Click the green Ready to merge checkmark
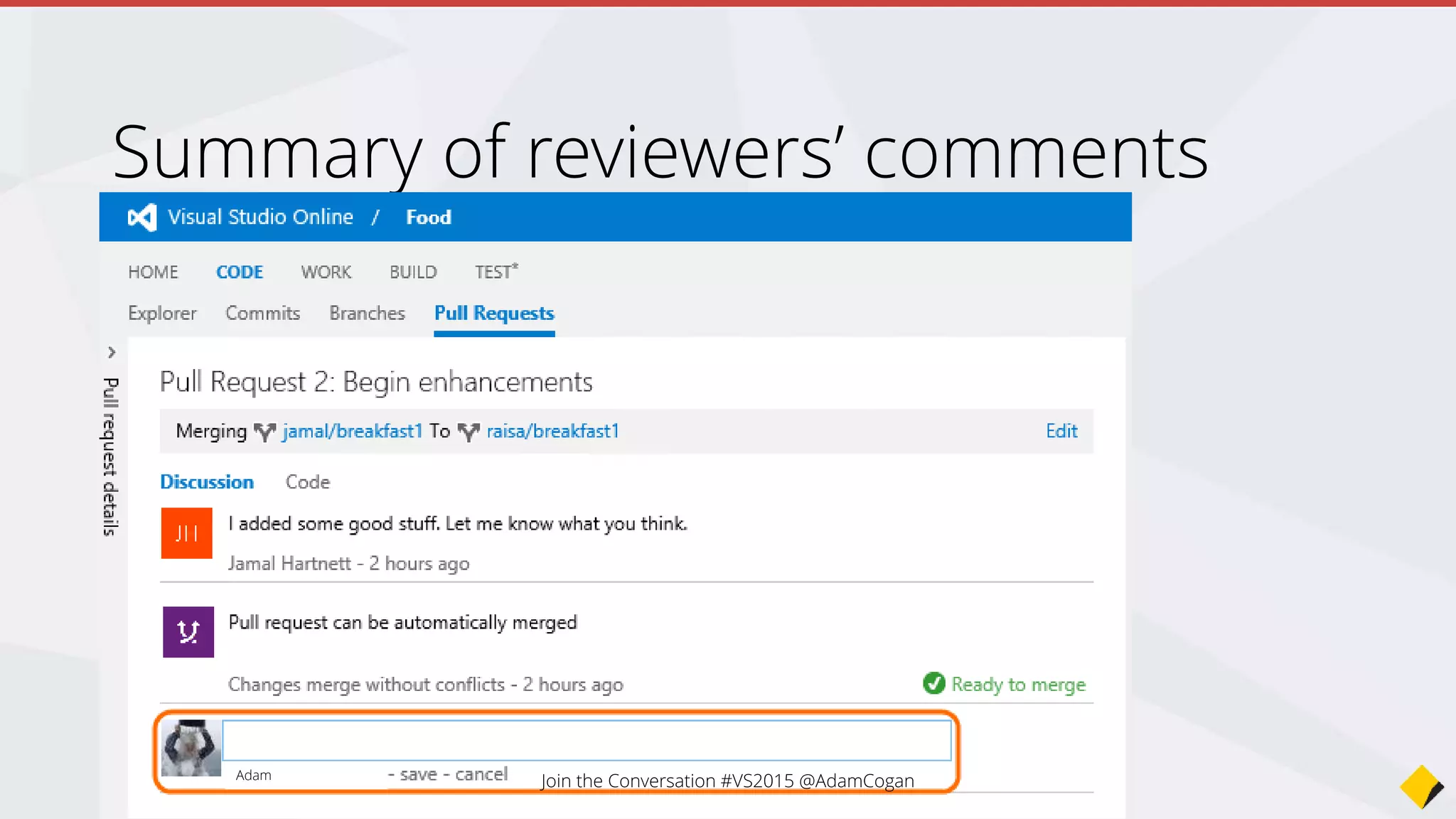This screenshot has height=819, width=1456. [933, 684]
